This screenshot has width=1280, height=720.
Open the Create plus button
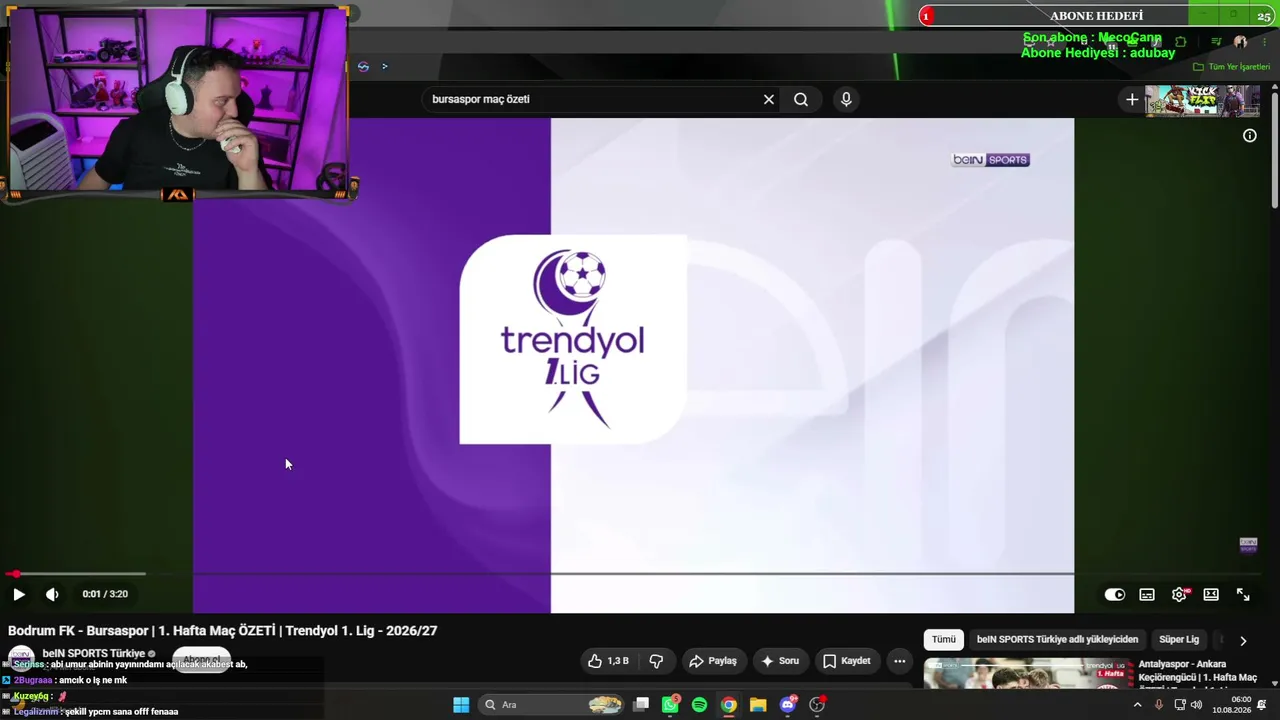click(x=1132, y=99)
